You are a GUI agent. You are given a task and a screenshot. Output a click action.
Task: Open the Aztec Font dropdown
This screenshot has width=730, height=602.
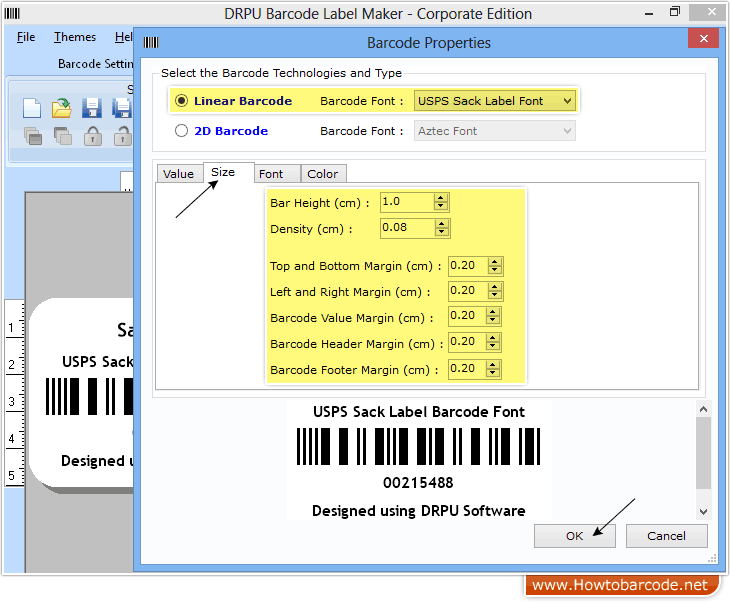click(494, 131)
